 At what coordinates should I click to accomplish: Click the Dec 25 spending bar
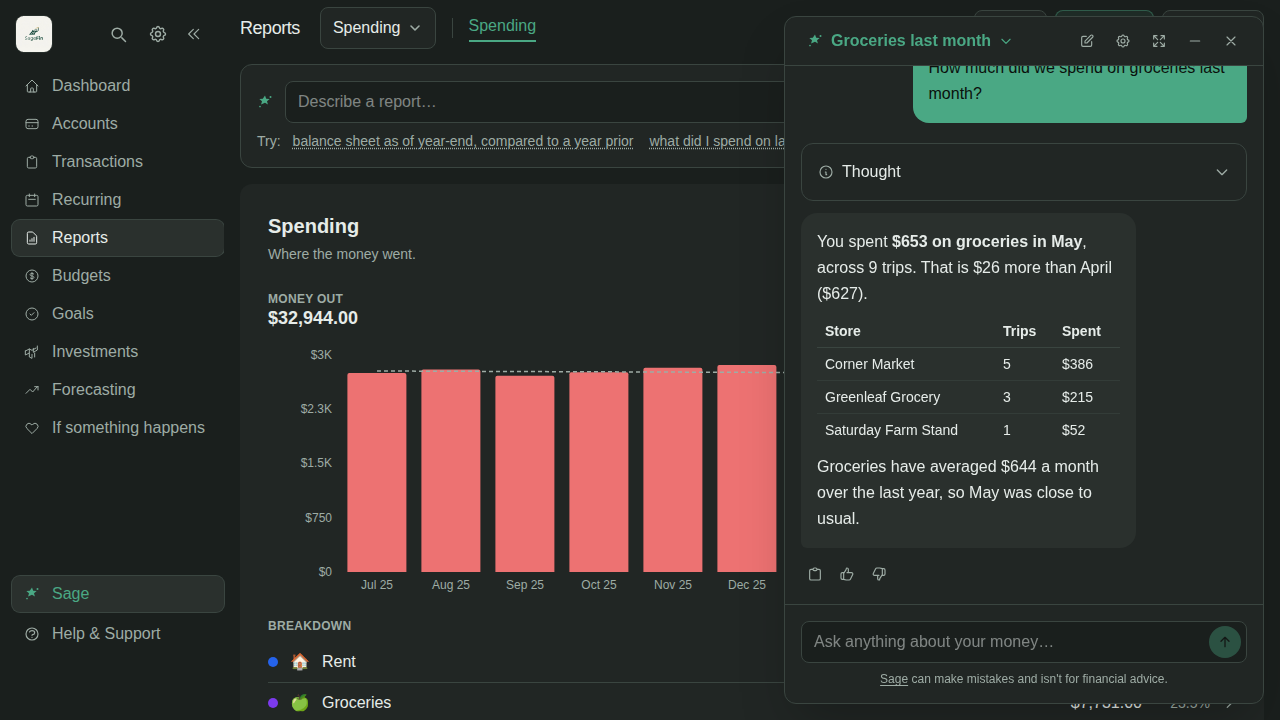[747, 468]
